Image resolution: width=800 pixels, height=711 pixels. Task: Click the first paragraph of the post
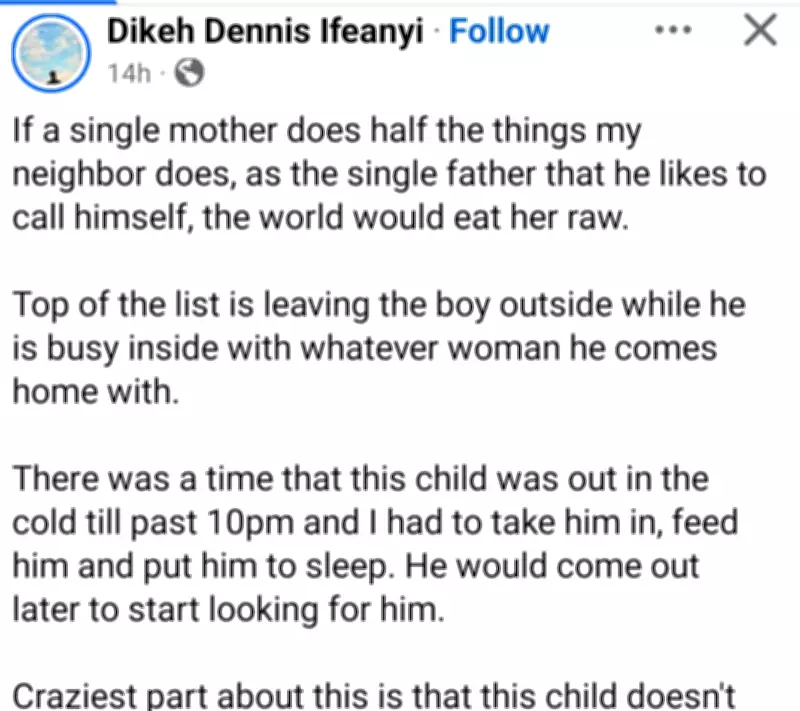390,173
